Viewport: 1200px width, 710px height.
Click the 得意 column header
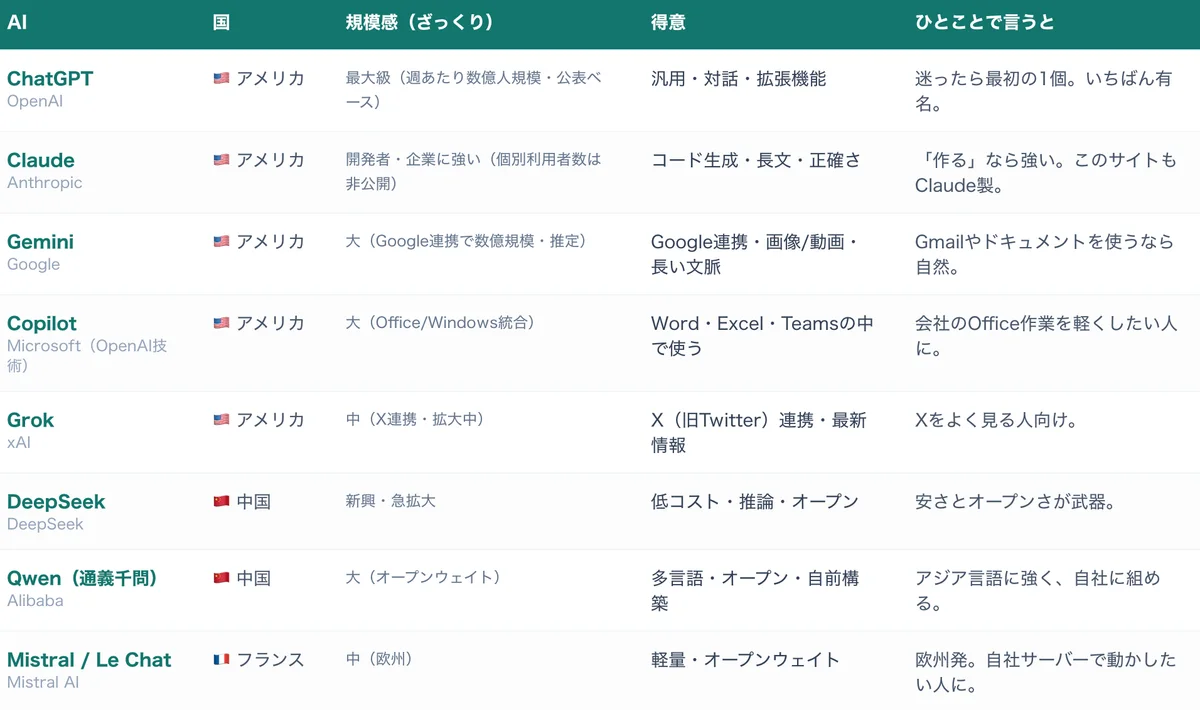668,22
